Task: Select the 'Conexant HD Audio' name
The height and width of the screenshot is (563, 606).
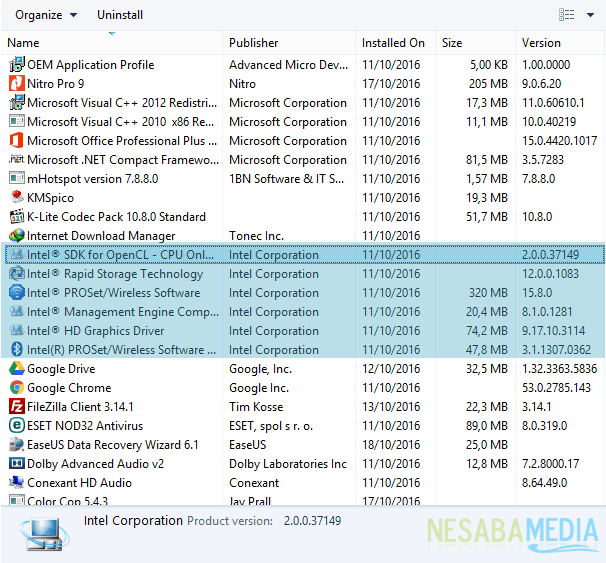Action: (x=80, y=483)
